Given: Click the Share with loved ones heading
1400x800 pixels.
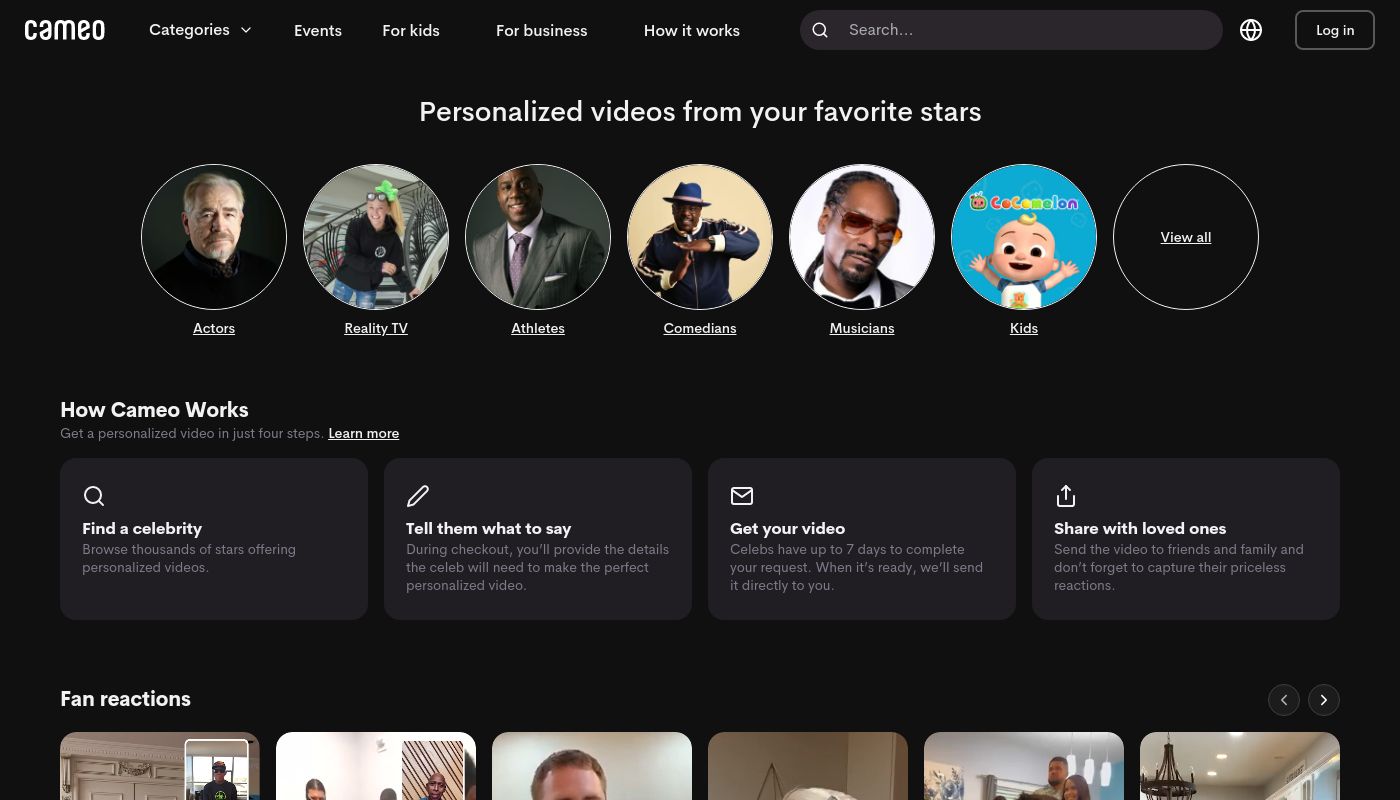Looking at the screenshot, I should [x=1140, y=528].
